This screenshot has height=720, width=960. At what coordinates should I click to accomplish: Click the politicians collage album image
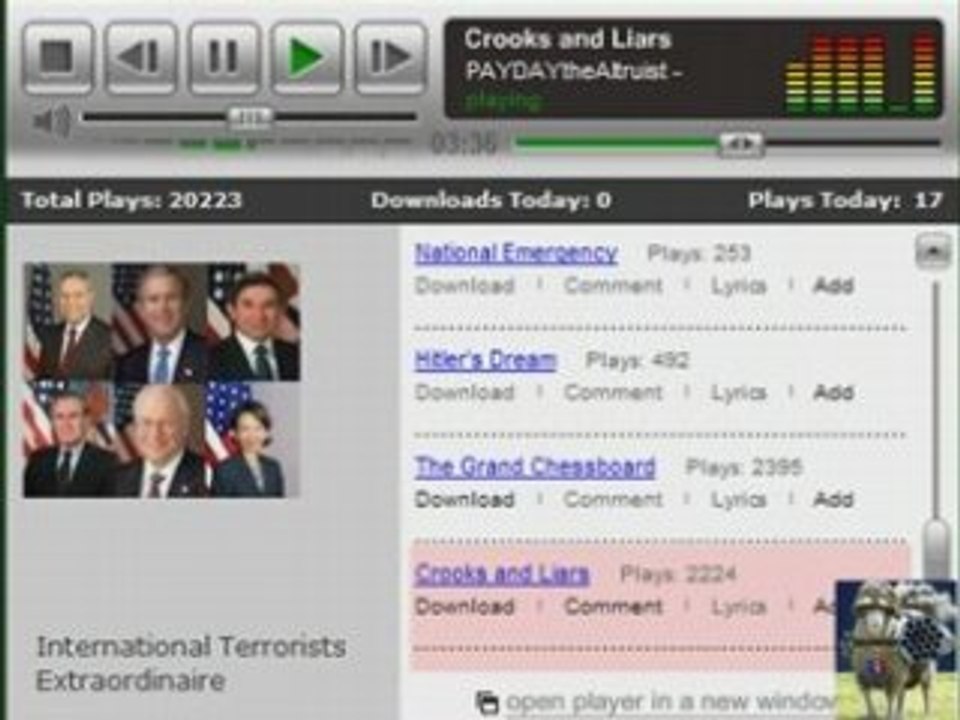[162, 380]
